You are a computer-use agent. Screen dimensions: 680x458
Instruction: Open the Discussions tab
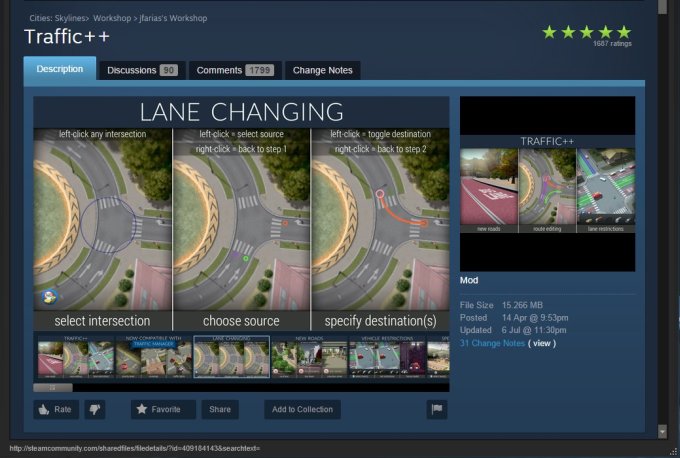(143, 70)
